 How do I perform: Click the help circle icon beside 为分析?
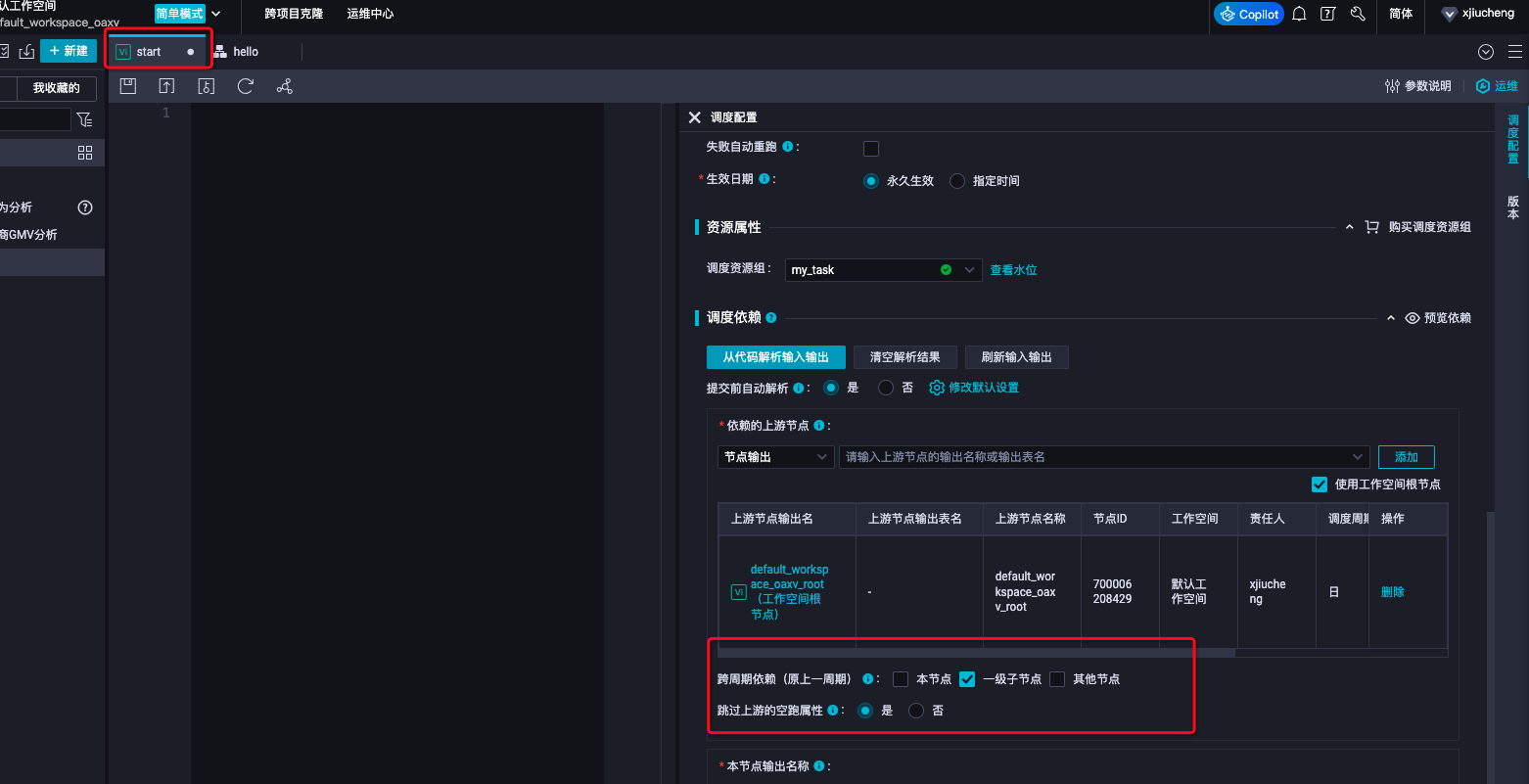pyautogui.click(x=85, y=208)
